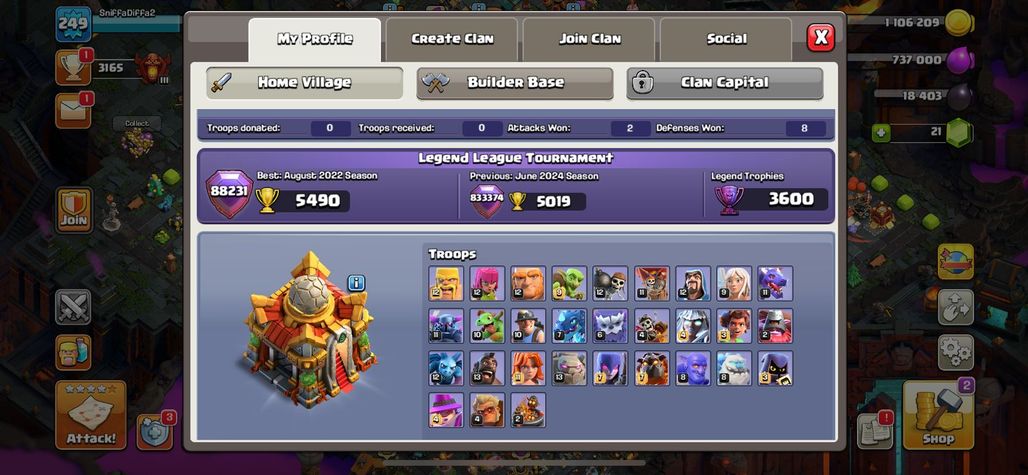The height and width of the screenshot is (475, 1028).
Task: Select the Barbarian troop icon
Action: pyautogui.click(x=446, y=283)
